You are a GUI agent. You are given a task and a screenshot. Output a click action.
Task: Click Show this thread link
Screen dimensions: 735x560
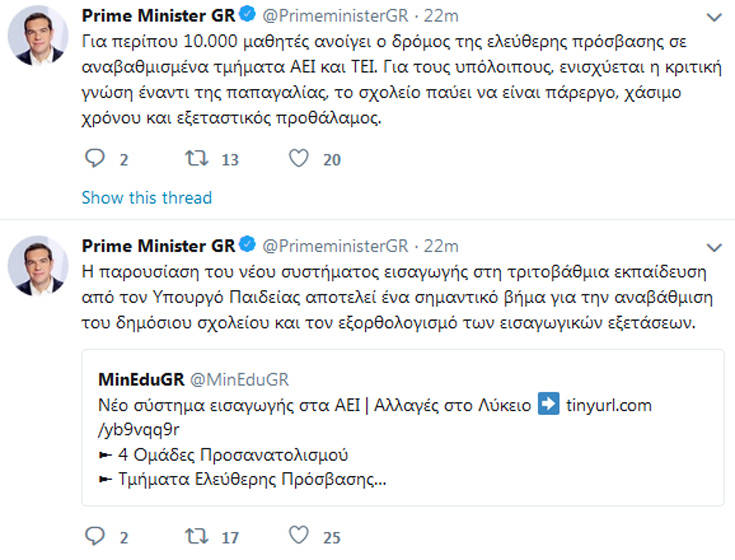[x=146, y=197]
